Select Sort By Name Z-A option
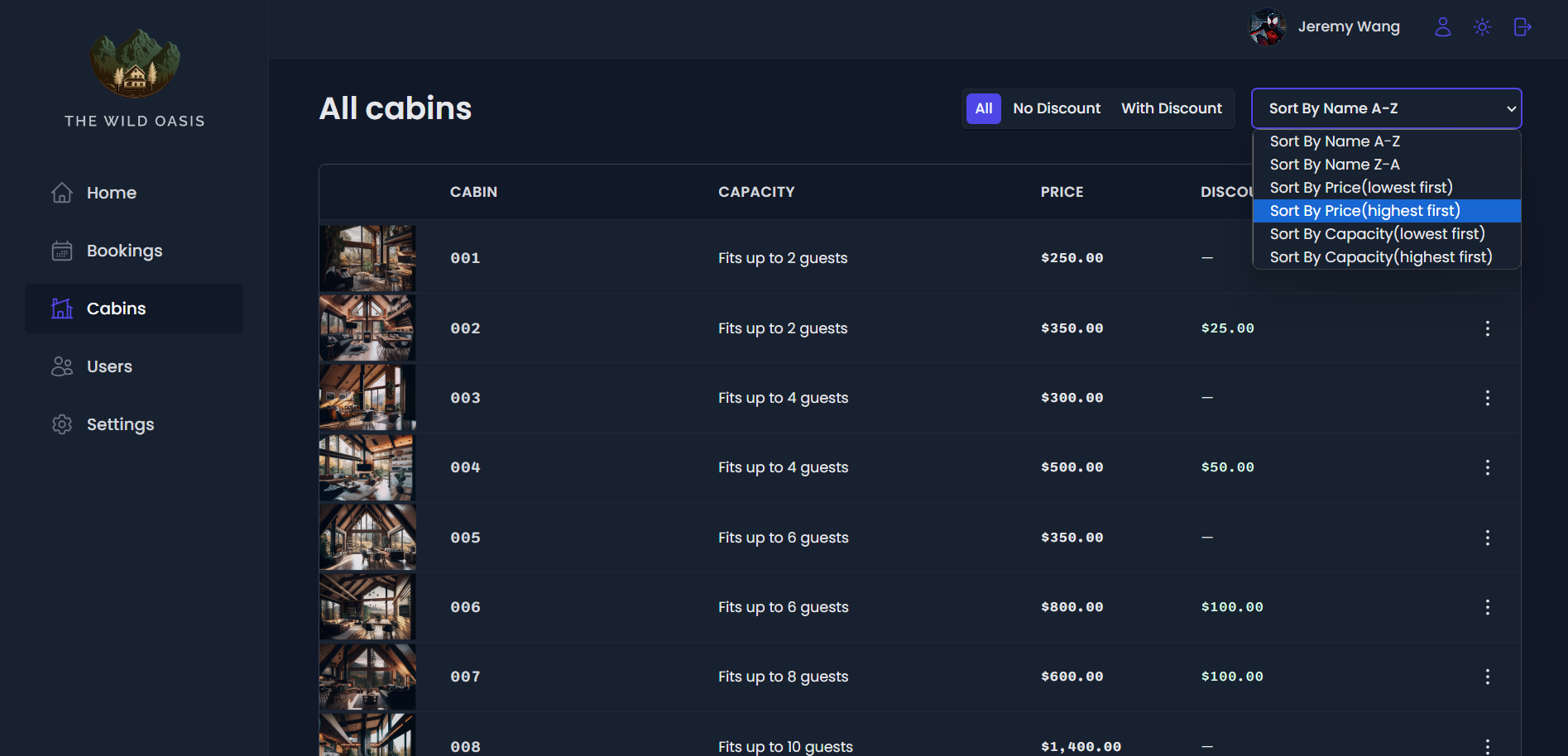 point(1334,165)
